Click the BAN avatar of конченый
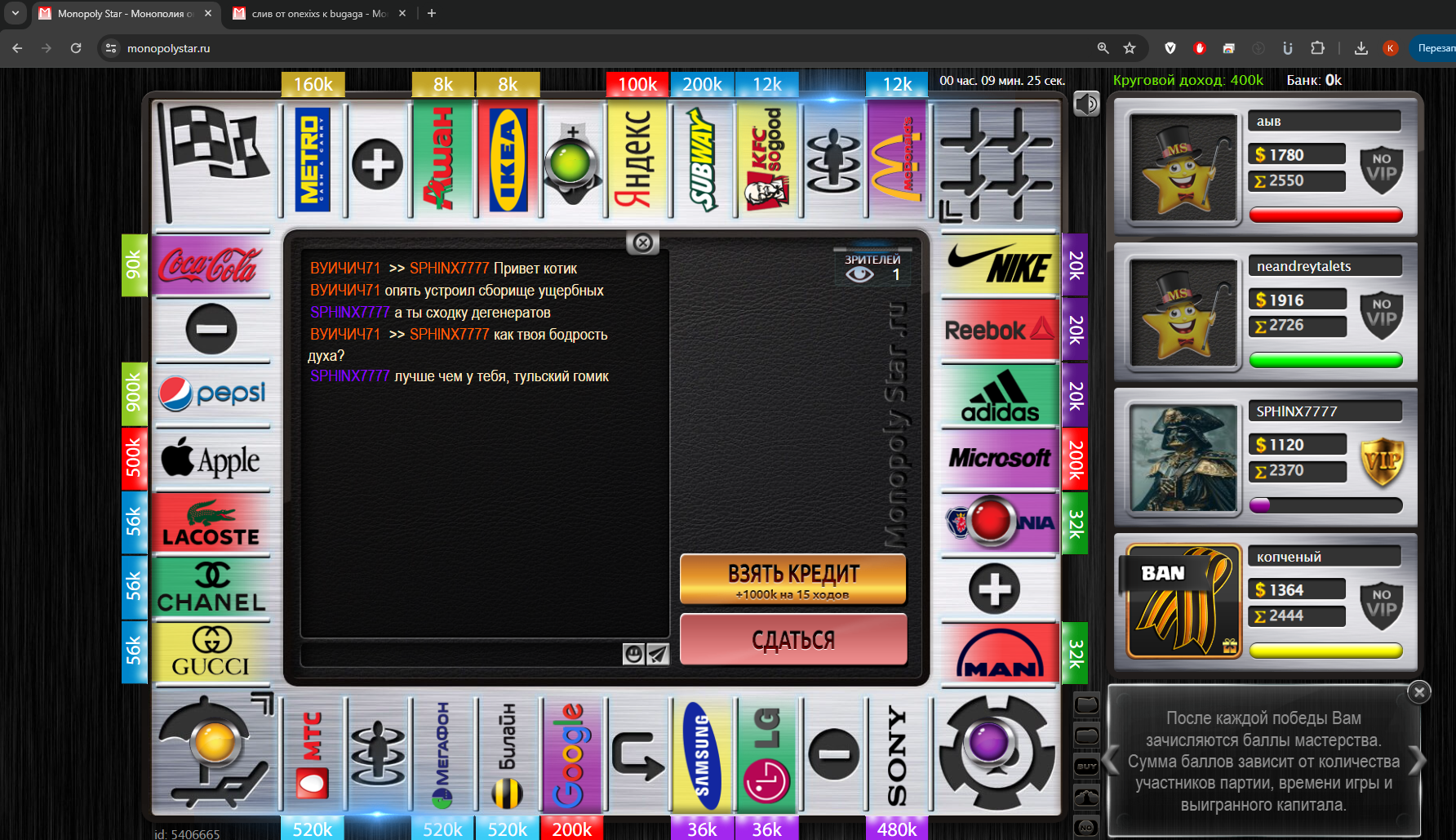Screen dimensions: 1456x840 point(1183,602)
